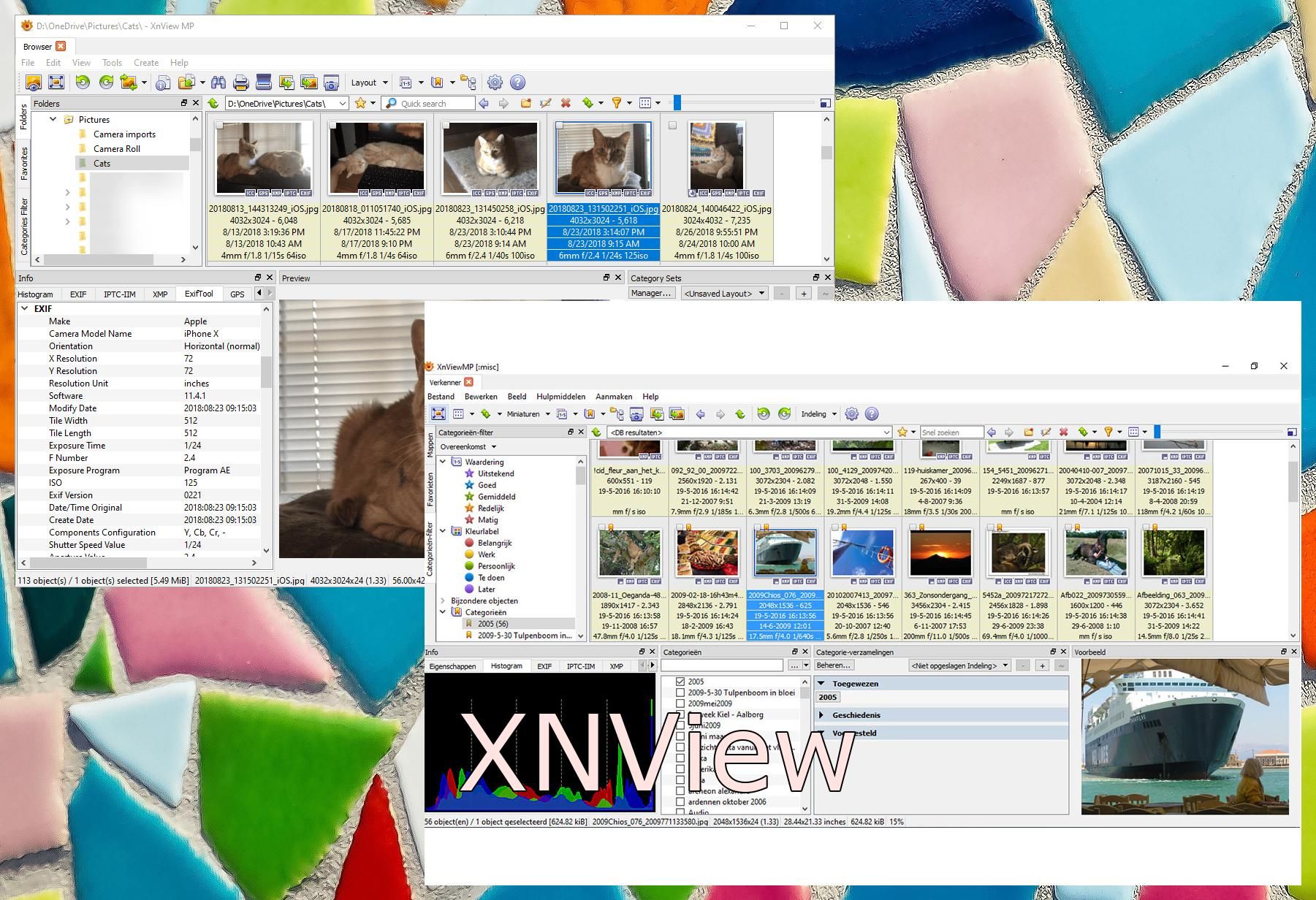Open the Tools menu in top window
Image resolution: width=1316 pixels, height=900 pixels.
click(x=112, y=63)
